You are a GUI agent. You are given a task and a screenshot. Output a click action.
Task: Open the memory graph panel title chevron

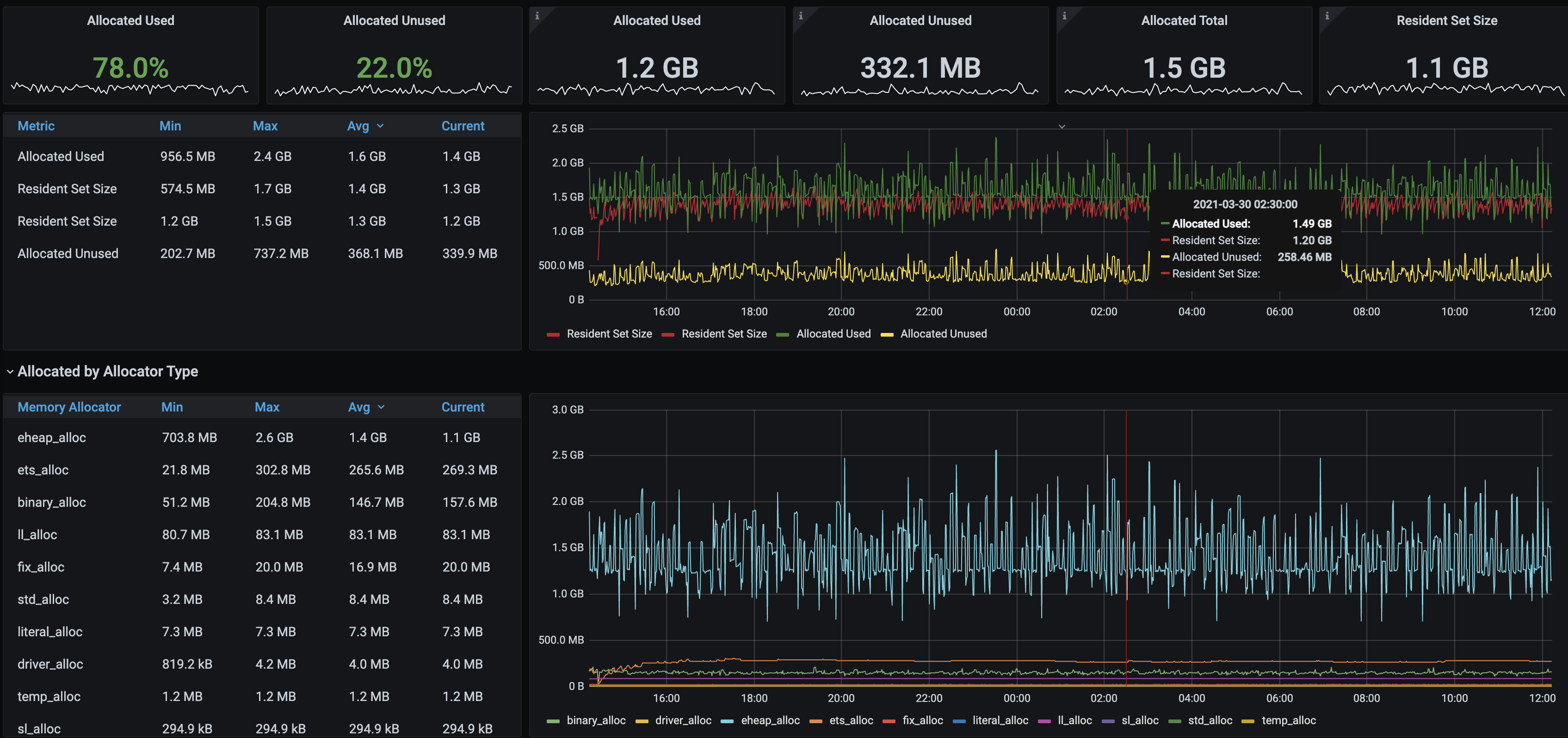tap(1062, 127)
